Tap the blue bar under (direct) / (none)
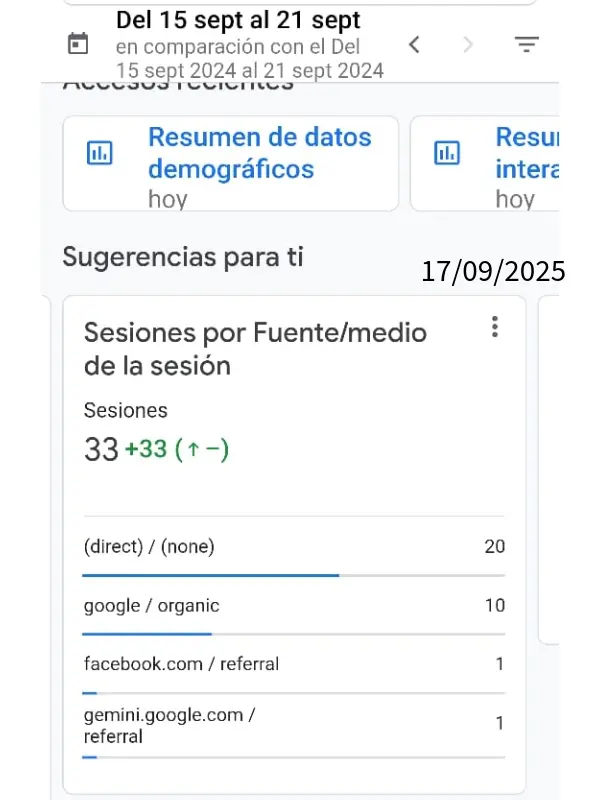 (x=210, y=575)
